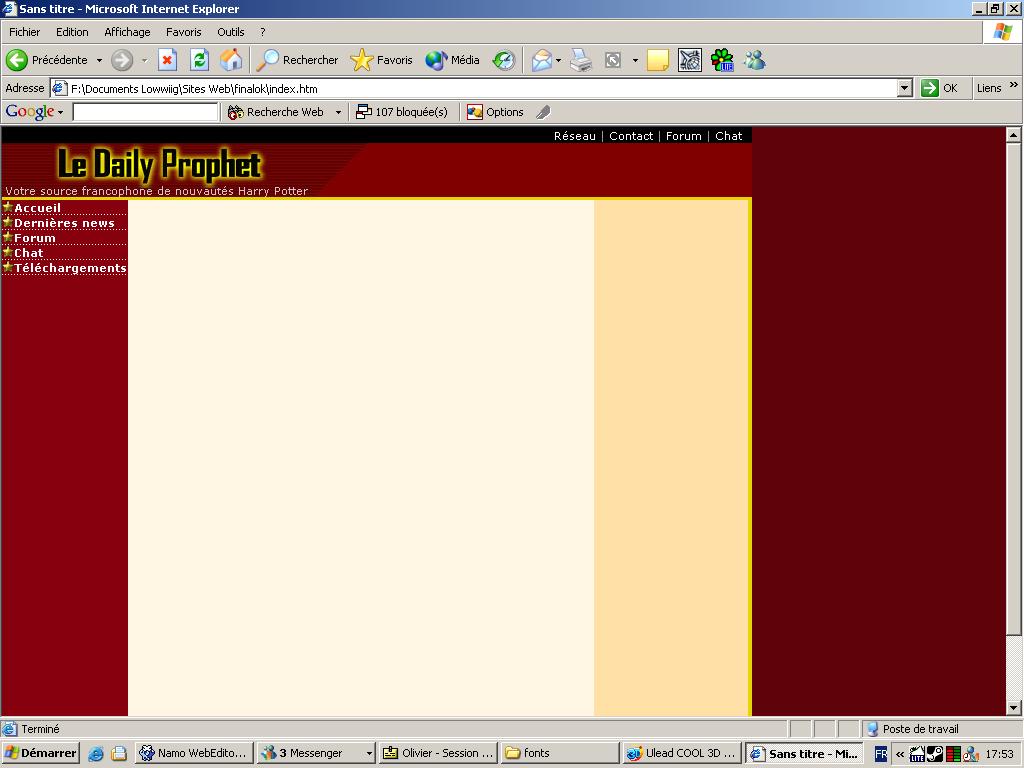Image resolution: width=1024 pixels, height=768 pixels.
Task: Open the Outils menu
Action: pyautogui.click(x=231, y=32)
